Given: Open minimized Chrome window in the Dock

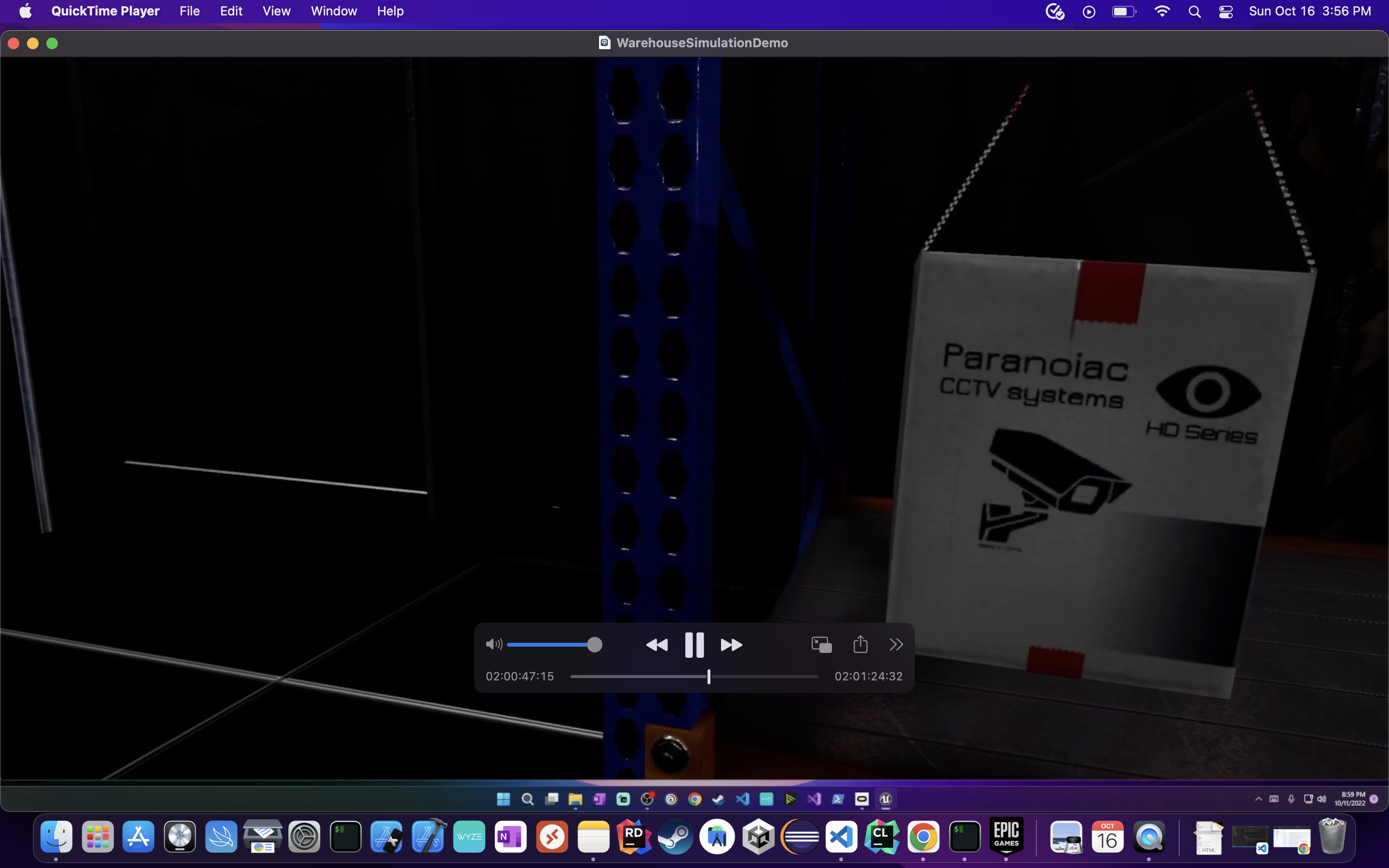Looking at the screenshot, I should [x=1292, y=839].
